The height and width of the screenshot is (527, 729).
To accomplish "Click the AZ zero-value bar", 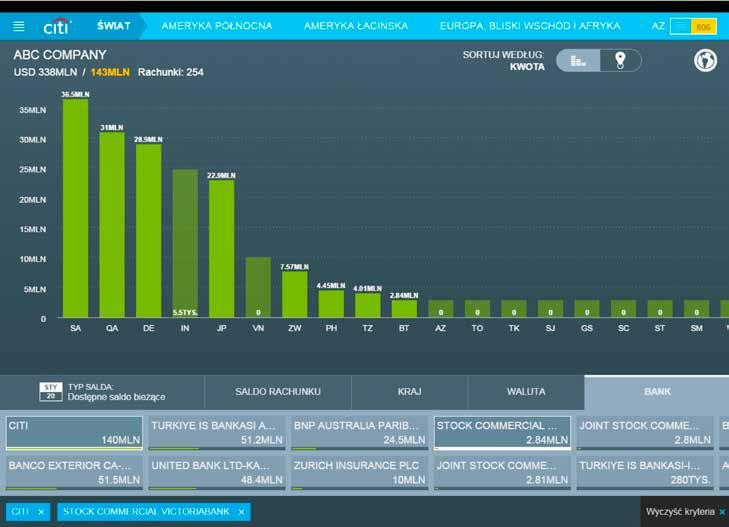I will (441, 309).
